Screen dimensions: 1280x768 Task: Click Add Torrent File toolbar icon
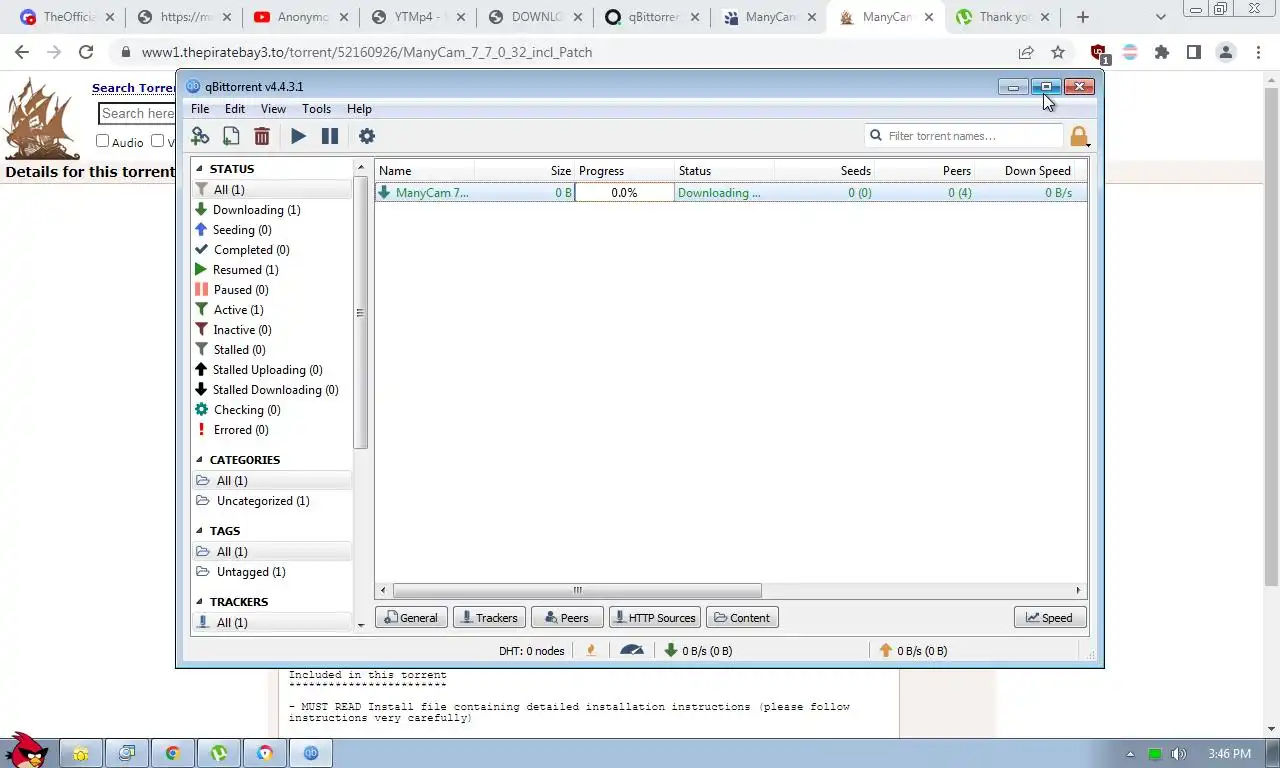point(231,136)
